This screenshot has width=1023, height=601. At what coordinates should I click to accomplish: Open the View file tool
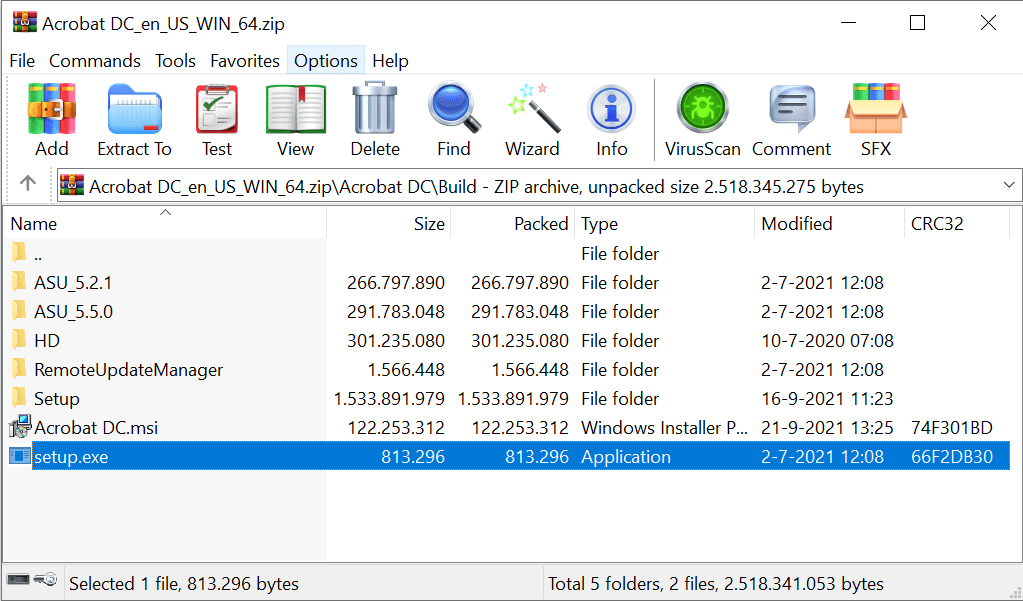[x=294, y=119]
